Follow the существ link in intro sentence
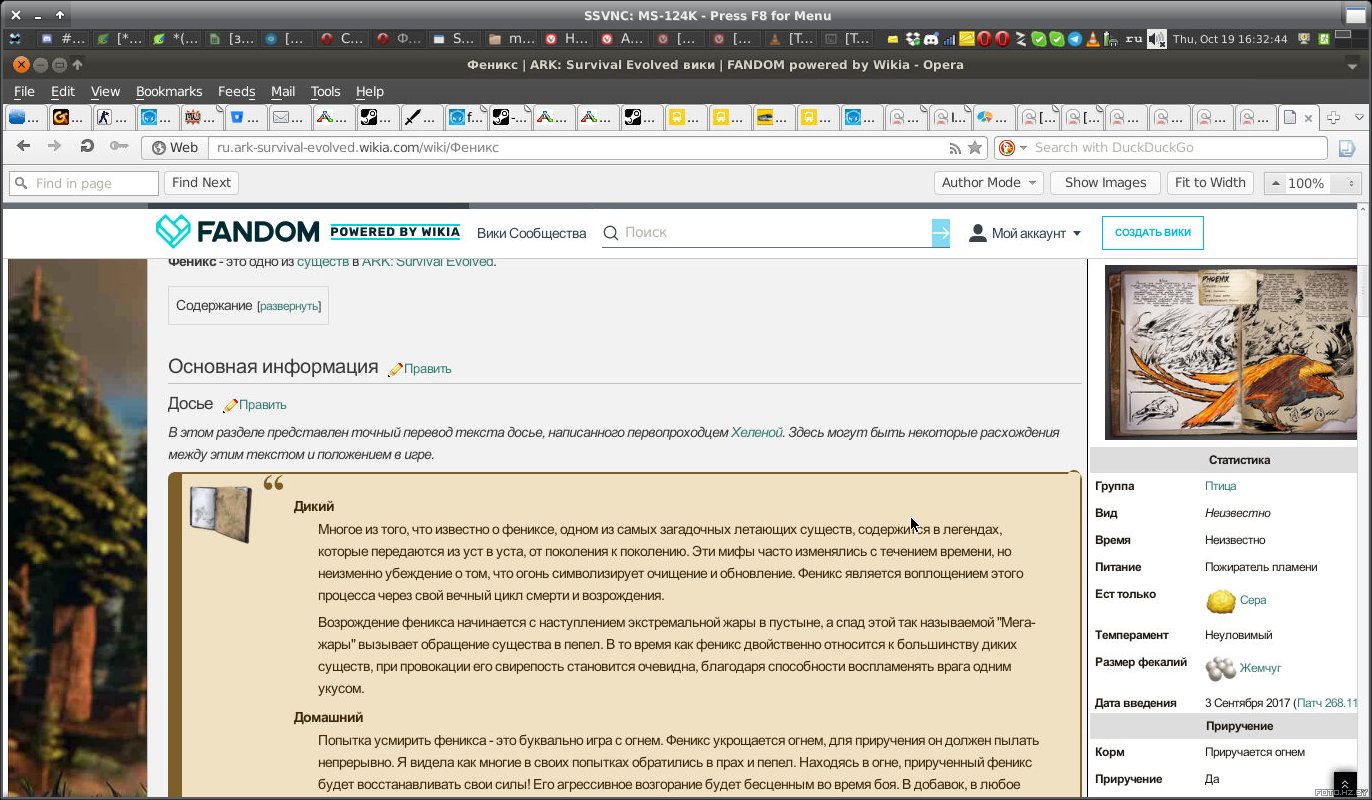Screen dimensions: 1372x800 coord(322,262)
